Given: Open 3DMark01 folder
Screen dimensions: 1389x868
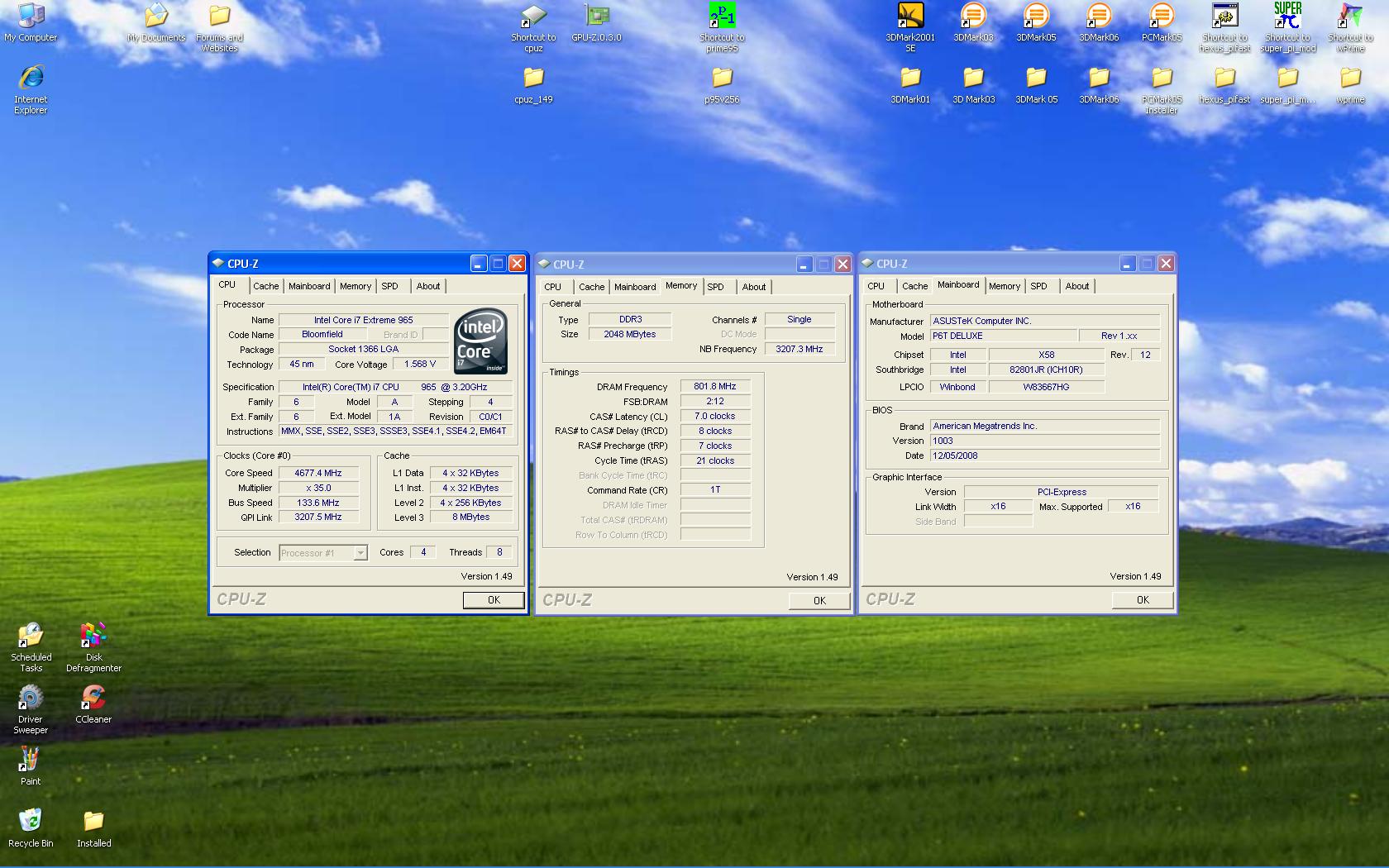Looking at the screenshot, I should coord(910,84).
